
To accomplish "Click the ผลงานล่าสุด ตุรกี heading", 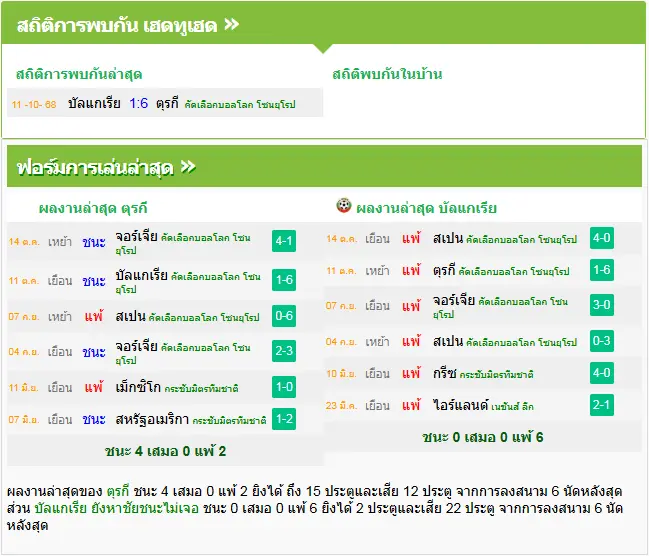I will pos(93,208).
